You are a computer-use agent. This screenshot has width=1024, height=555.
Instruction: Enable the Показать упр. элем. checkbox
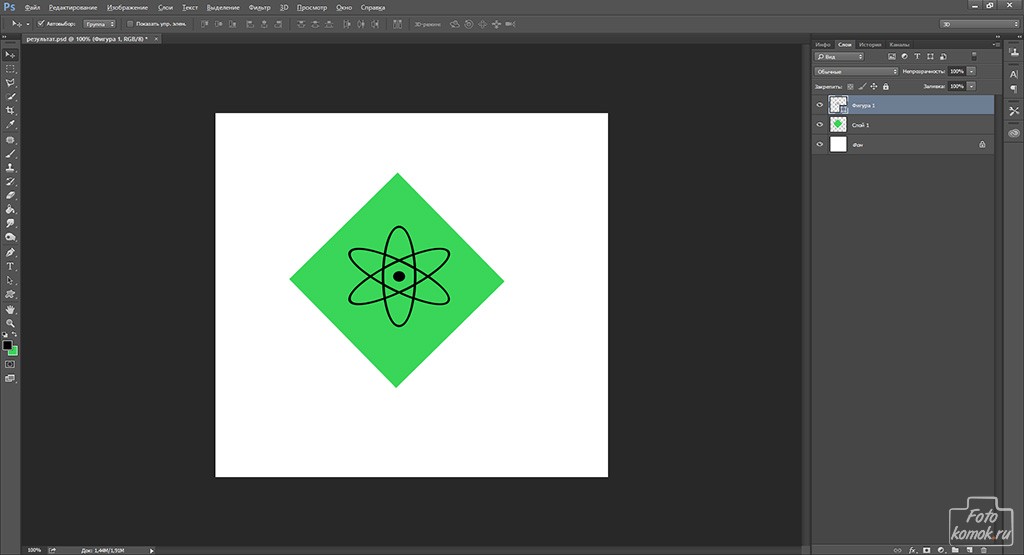(130, 24)
